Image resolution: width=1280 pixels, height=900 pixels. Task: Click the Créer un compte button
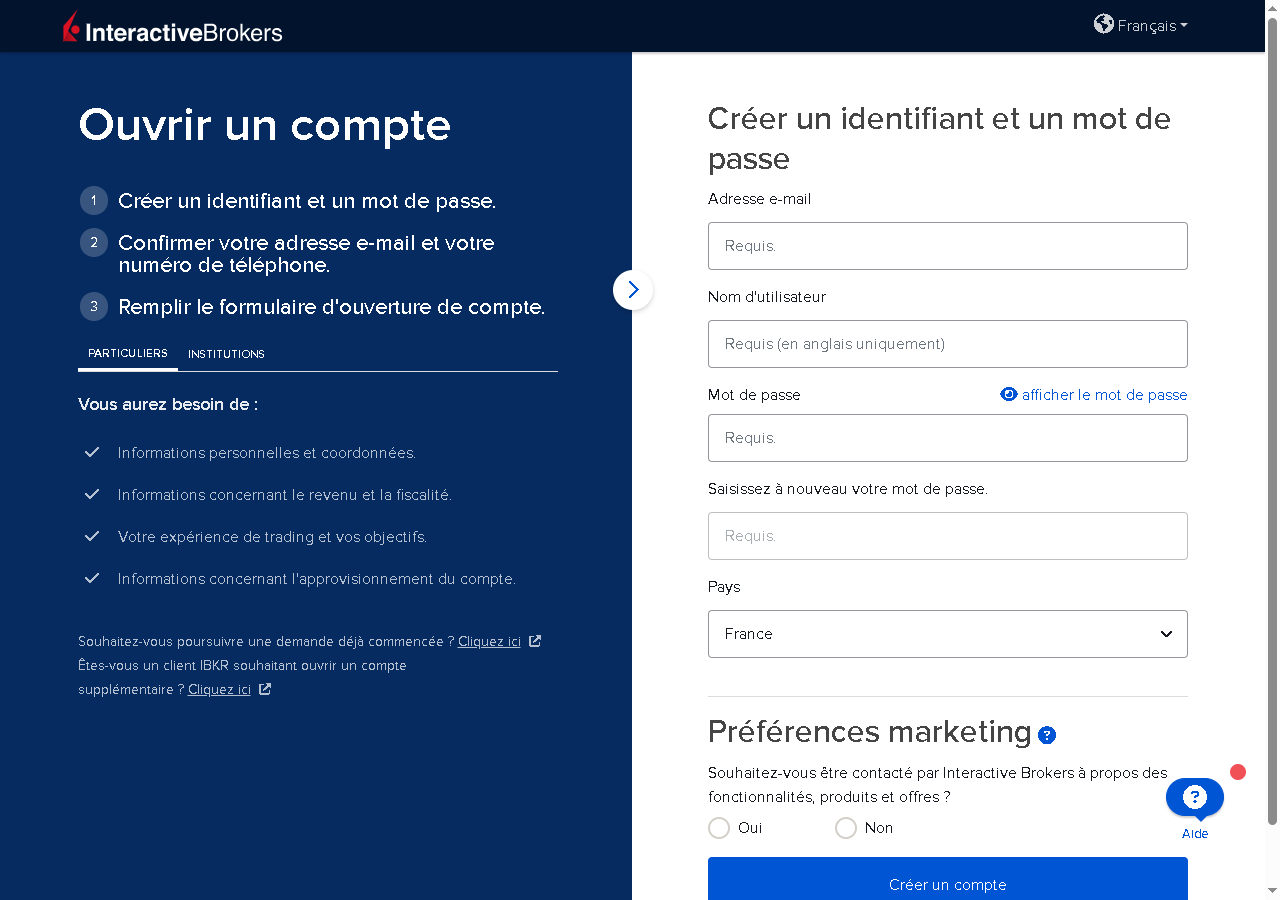pyautogui.click(x=948, y=879)
